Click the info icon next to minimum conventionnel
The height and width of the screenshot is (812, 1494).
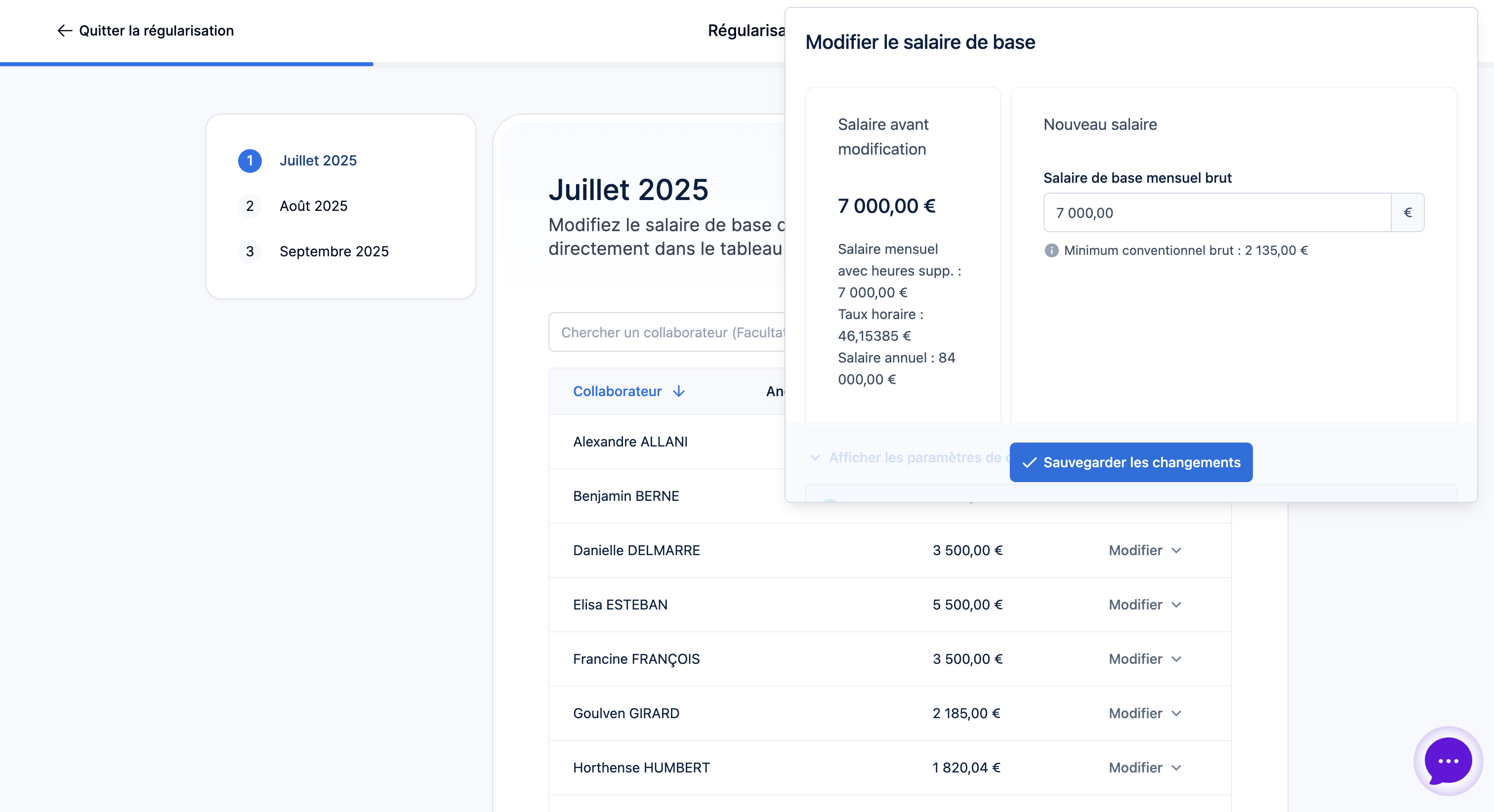pyautogui.click(x=1052, y=250)
